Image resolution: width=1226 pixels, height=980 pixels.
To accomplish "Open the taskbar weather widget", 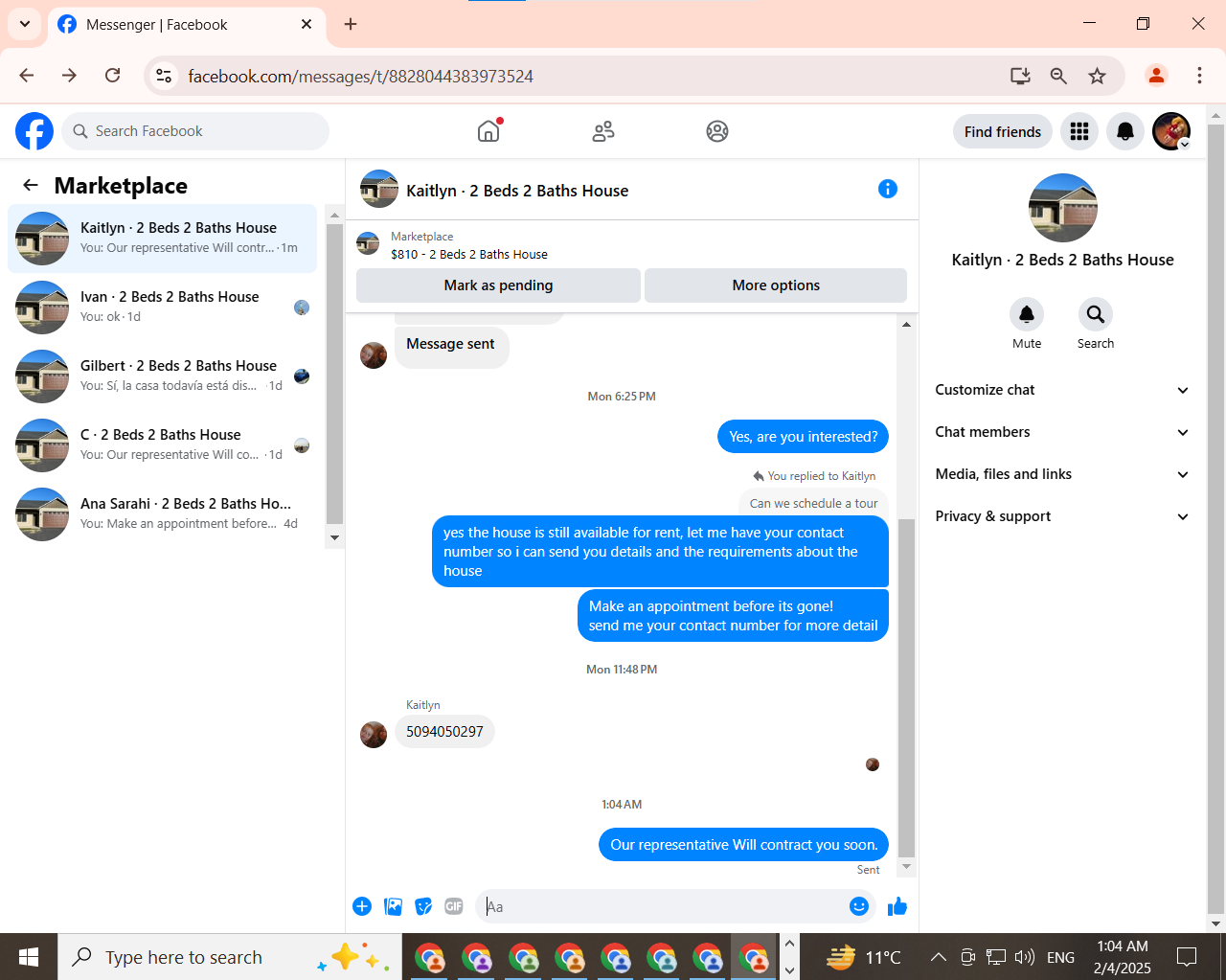I will coord(864,957).
